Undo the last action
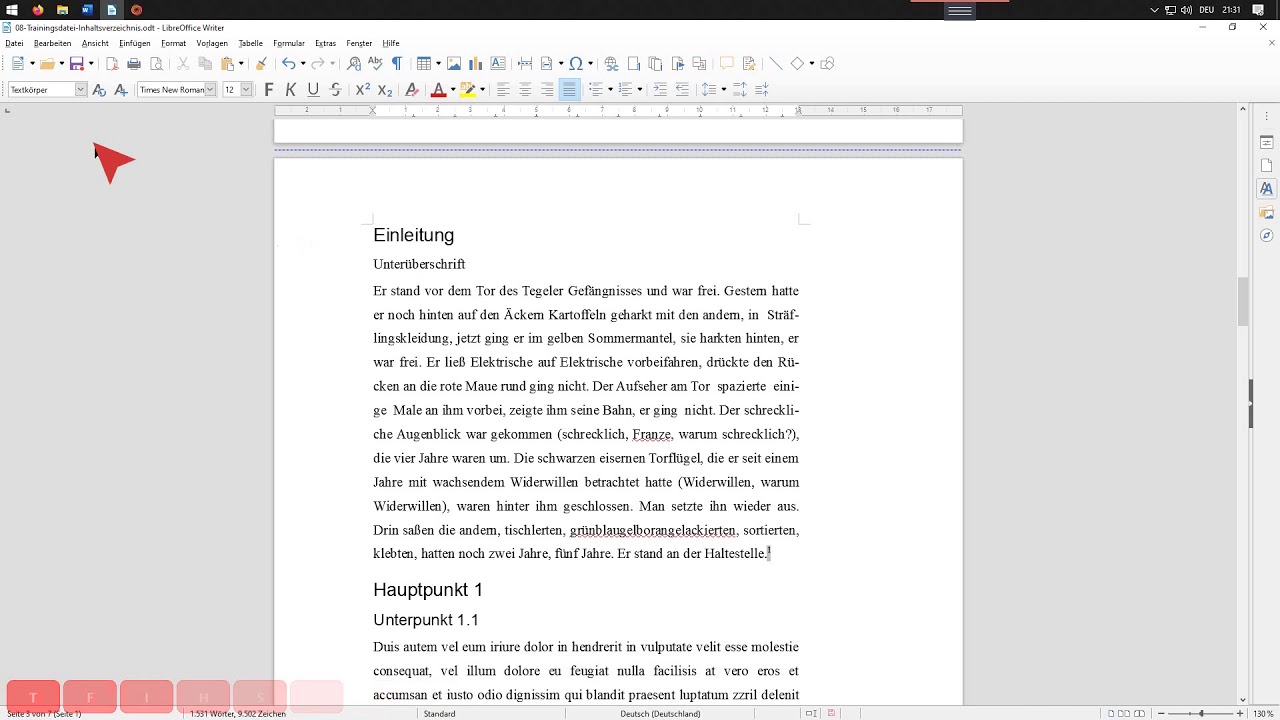The width and height of the screenshot is (1280, 720). pyautogui.click(x=288, y=64)
